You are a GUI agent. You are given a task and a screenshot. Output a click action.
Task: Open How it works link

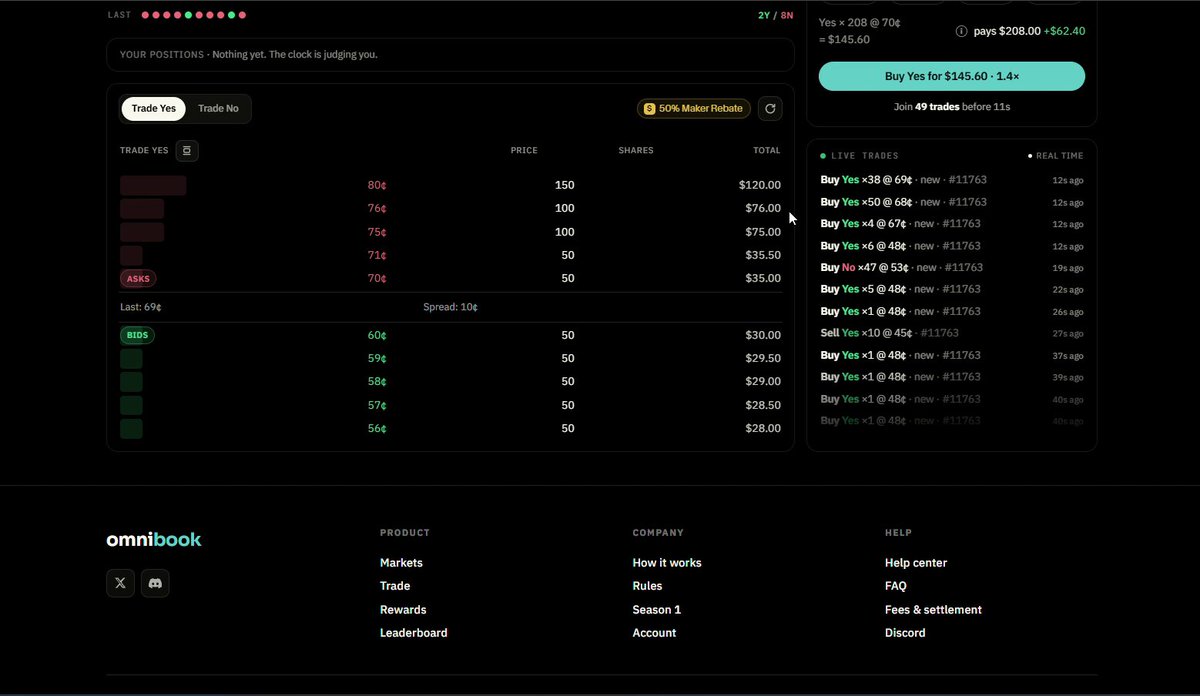[x=667, y=563]
